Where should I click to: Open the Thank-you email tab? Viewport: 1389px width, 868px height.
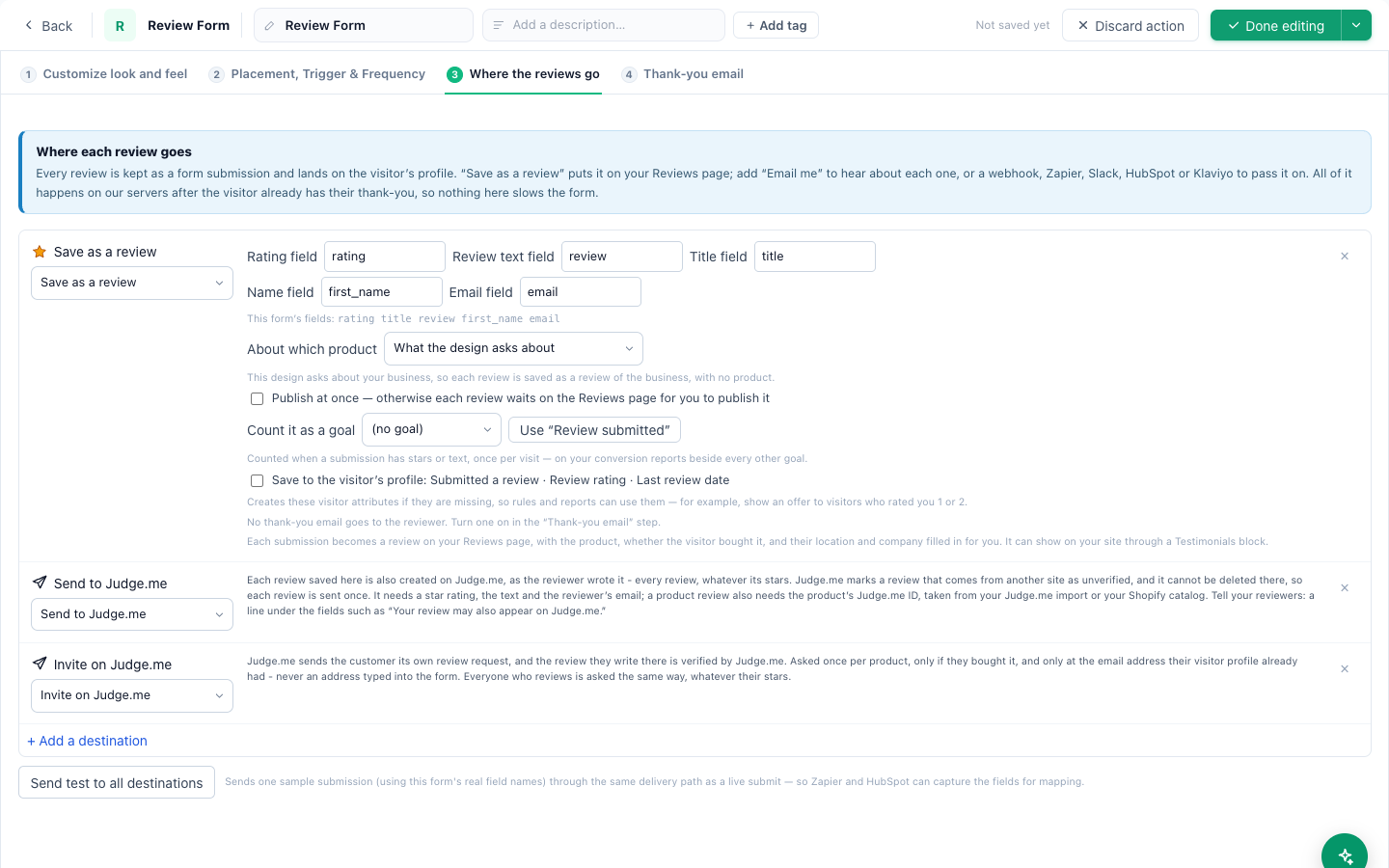(682, 74)
